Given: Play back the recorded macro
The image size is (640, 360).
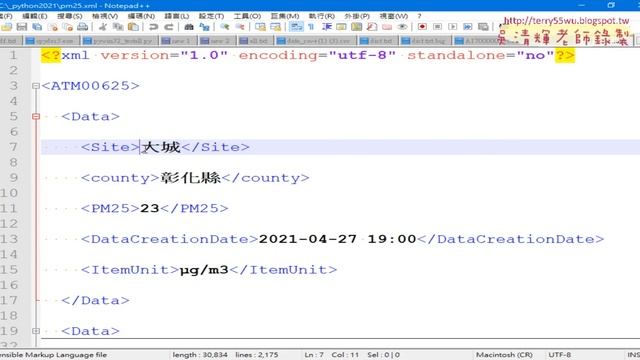Looking at the screenshot, I should (453, 27).
